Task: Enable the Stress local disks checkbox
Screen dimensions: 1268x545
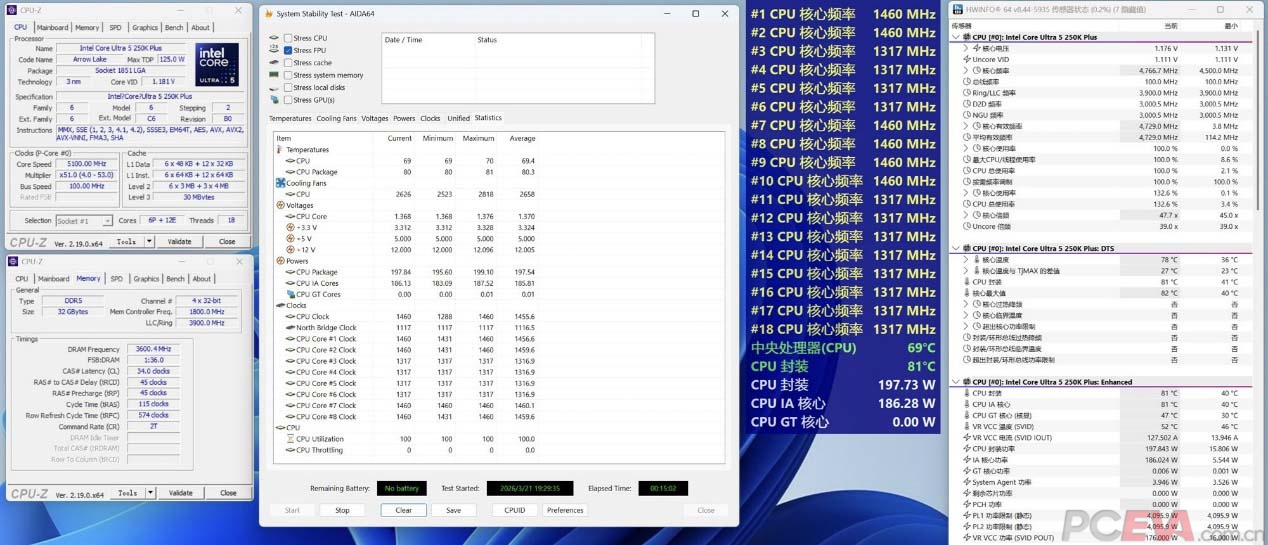Action: pyautogui.click(x=289, y=88)
